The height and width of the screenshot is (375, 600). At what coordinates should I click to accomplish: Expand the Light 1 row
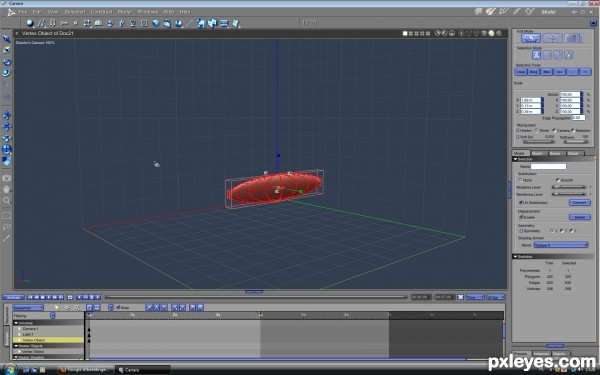(20, 334)
